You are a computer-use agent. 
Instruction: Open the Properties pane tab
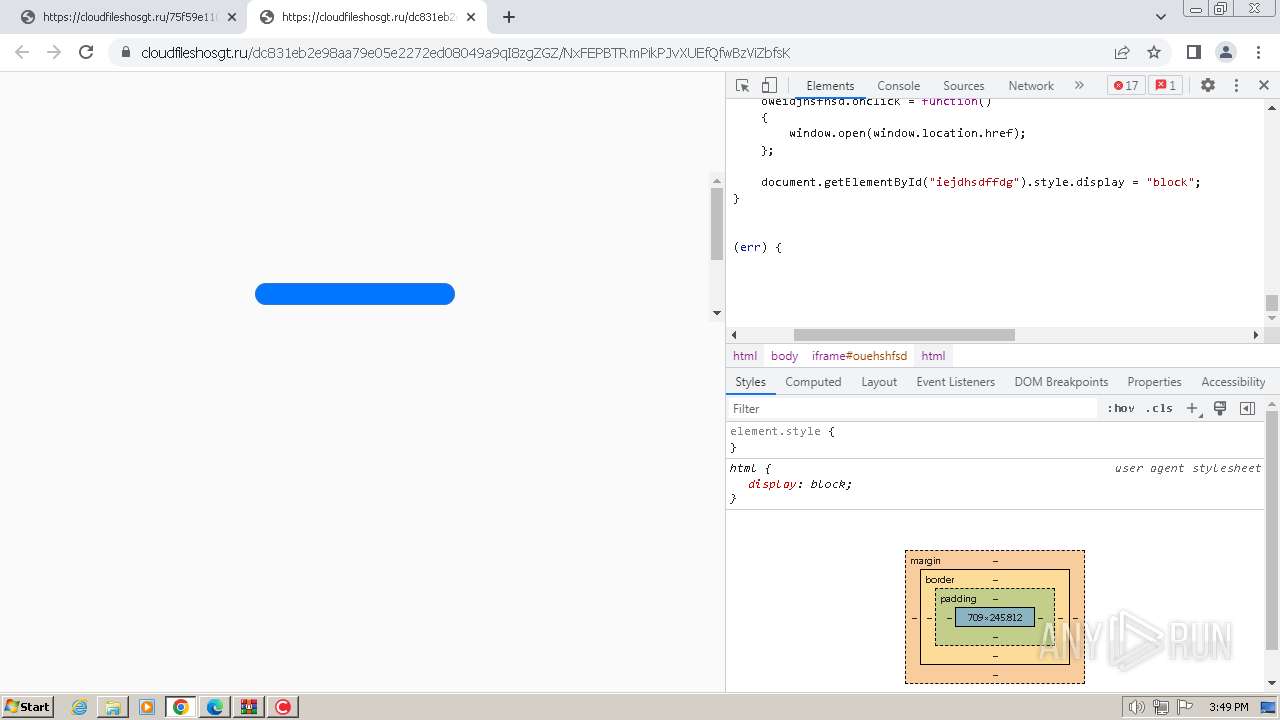click(1154, 382)
